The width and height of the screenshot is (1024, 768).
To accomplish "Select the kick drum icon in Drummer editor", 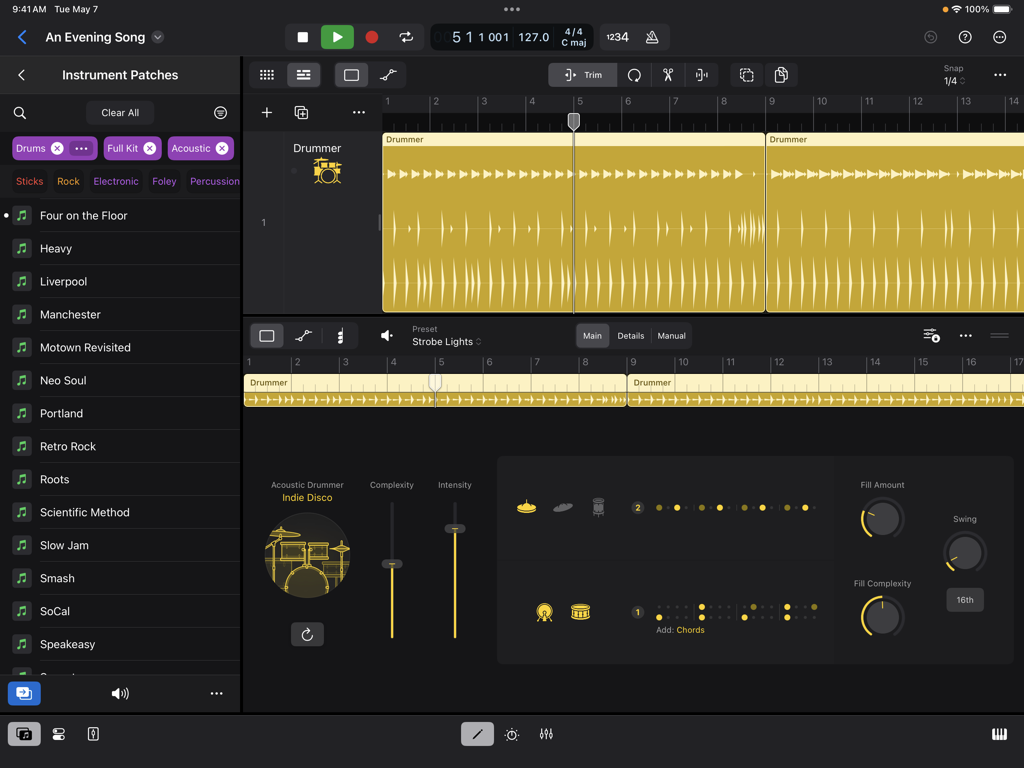I will pos(544,612).
